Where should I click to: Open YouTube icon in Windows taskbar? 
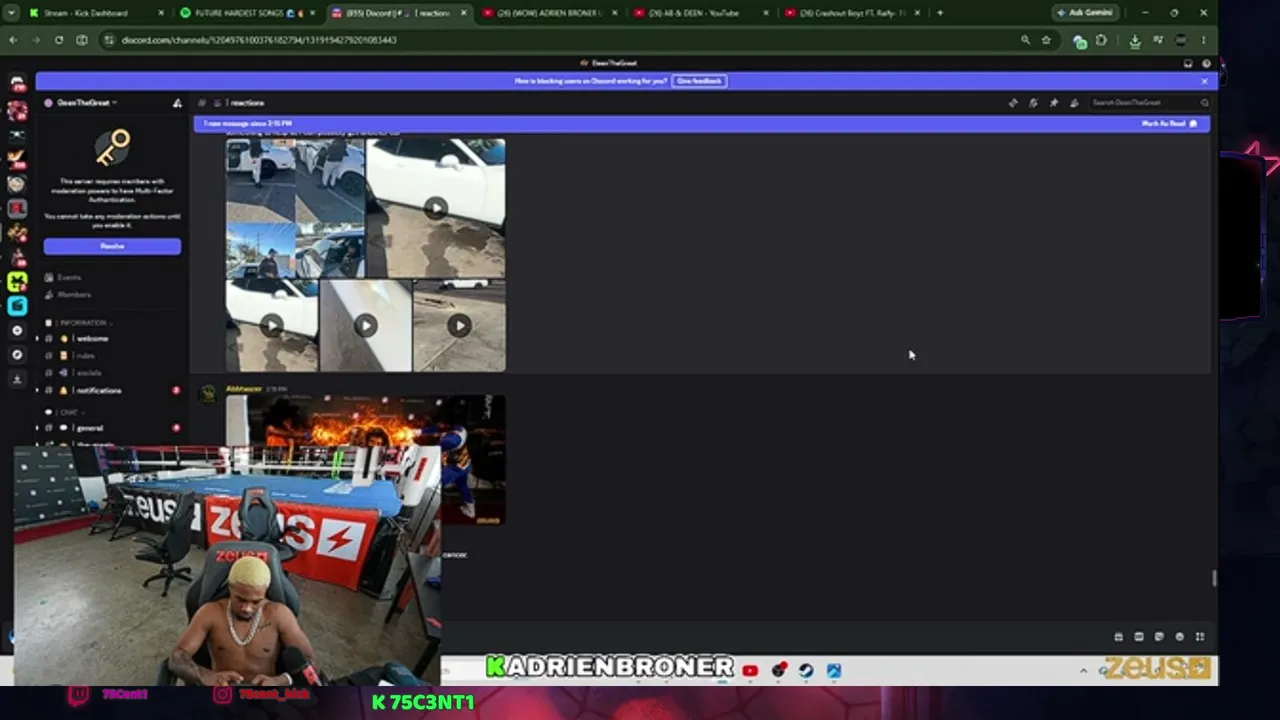750,670
